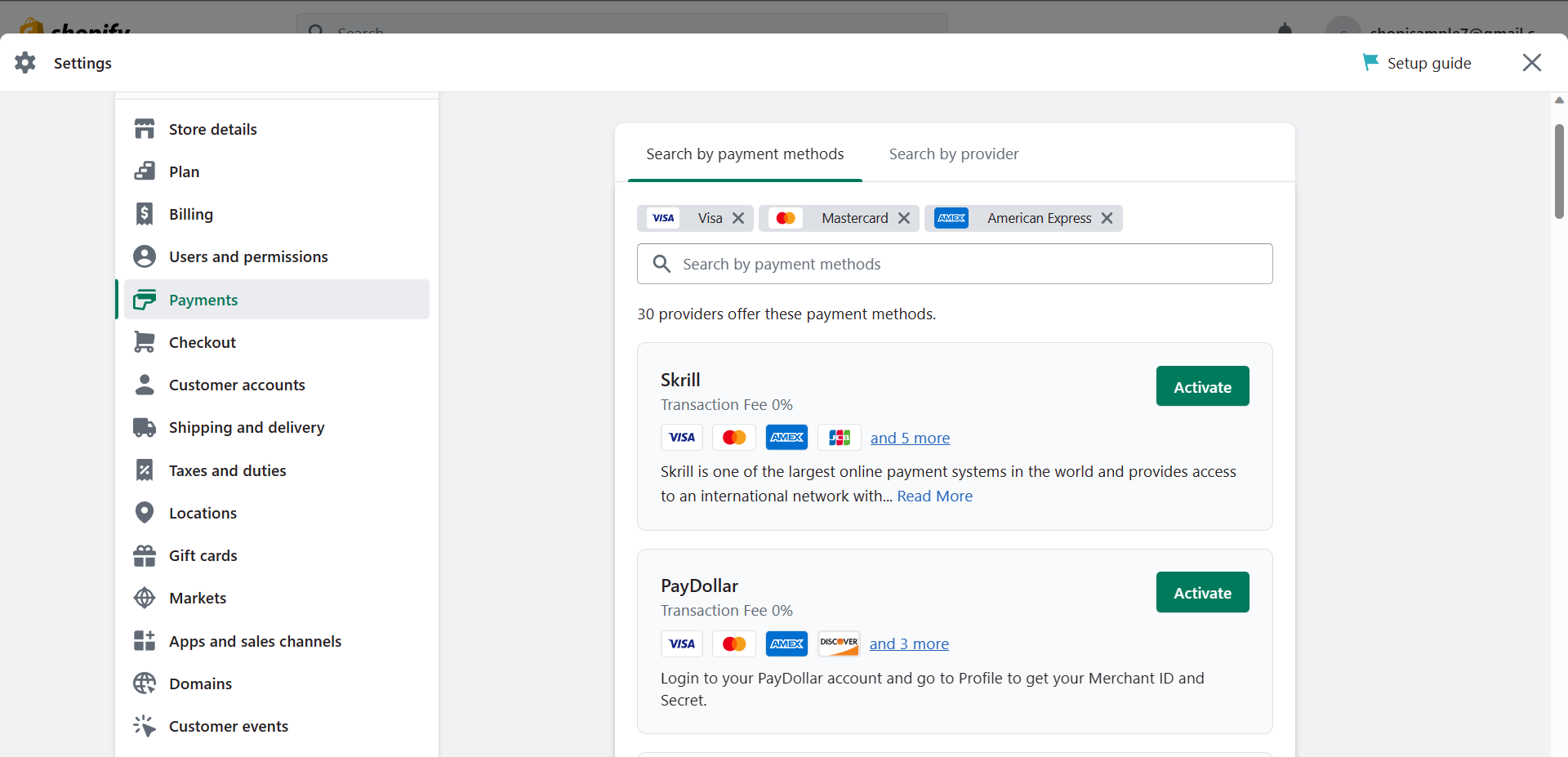
Task: Click the Setup guide flag icon
Action: click(x=1370, y=63)
